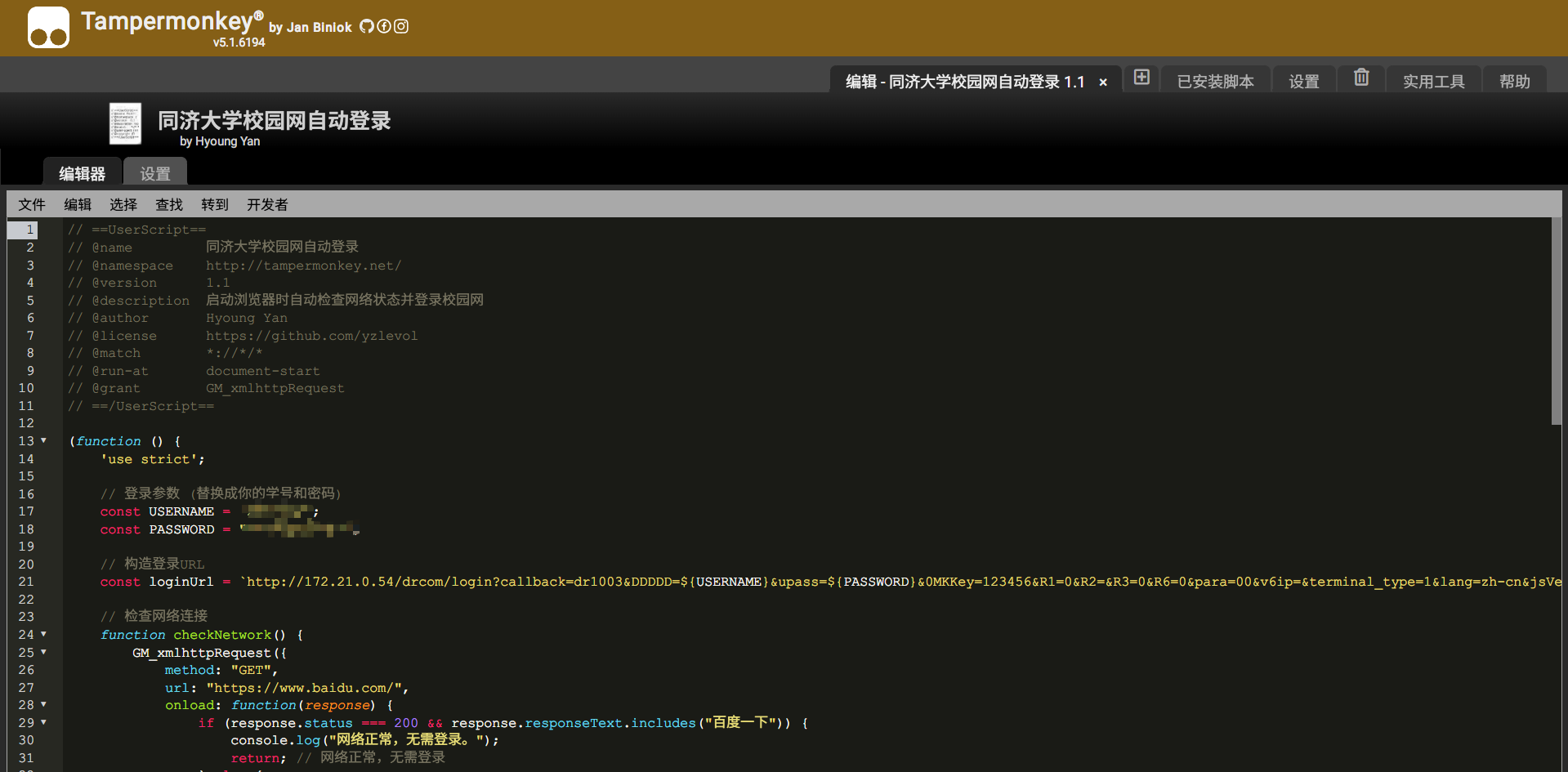Click line number 1 in gutter

pyautogui.click(x=30, y=230)
